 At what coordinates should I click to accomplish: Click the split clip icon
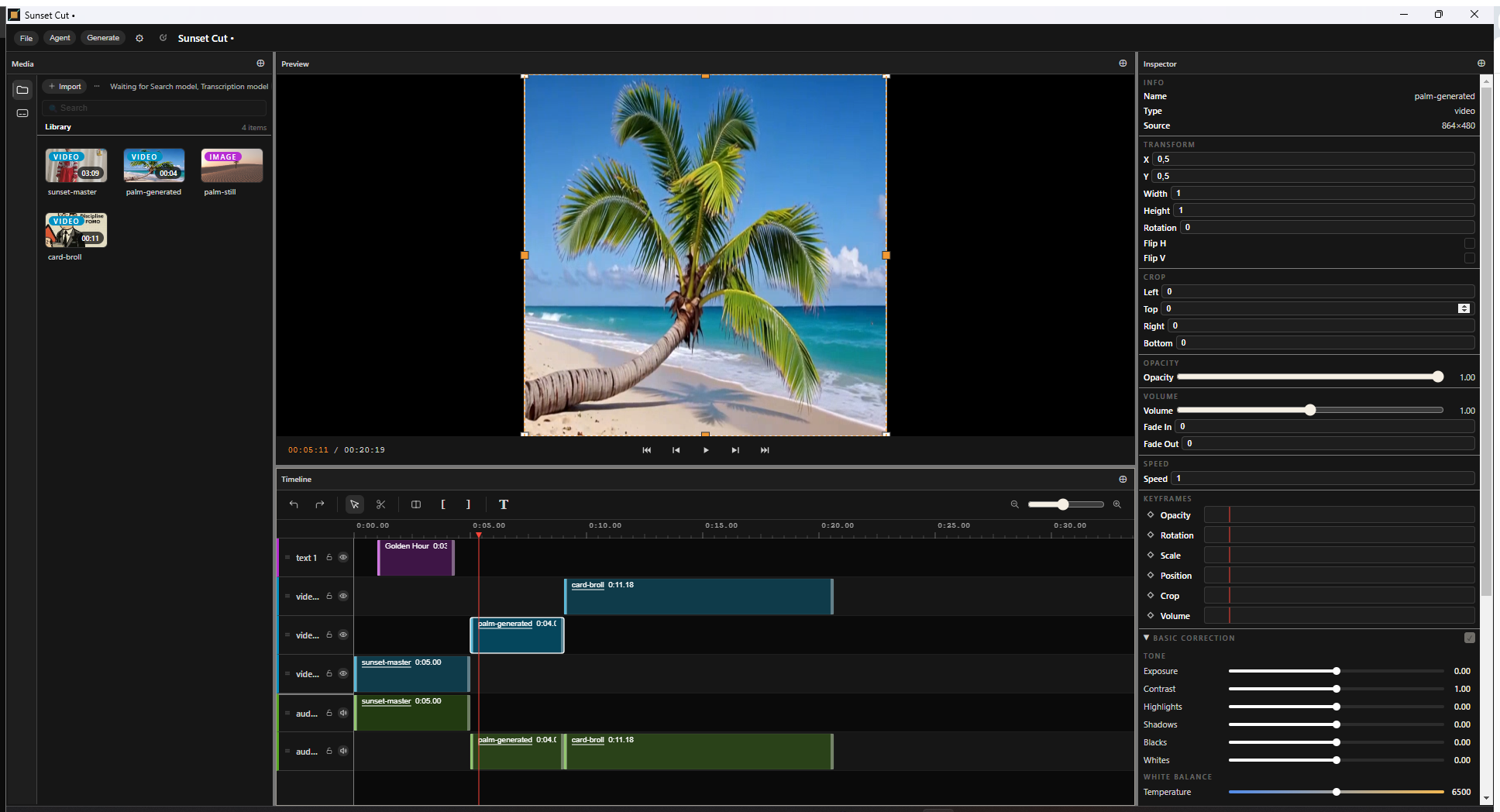[416, 504]
